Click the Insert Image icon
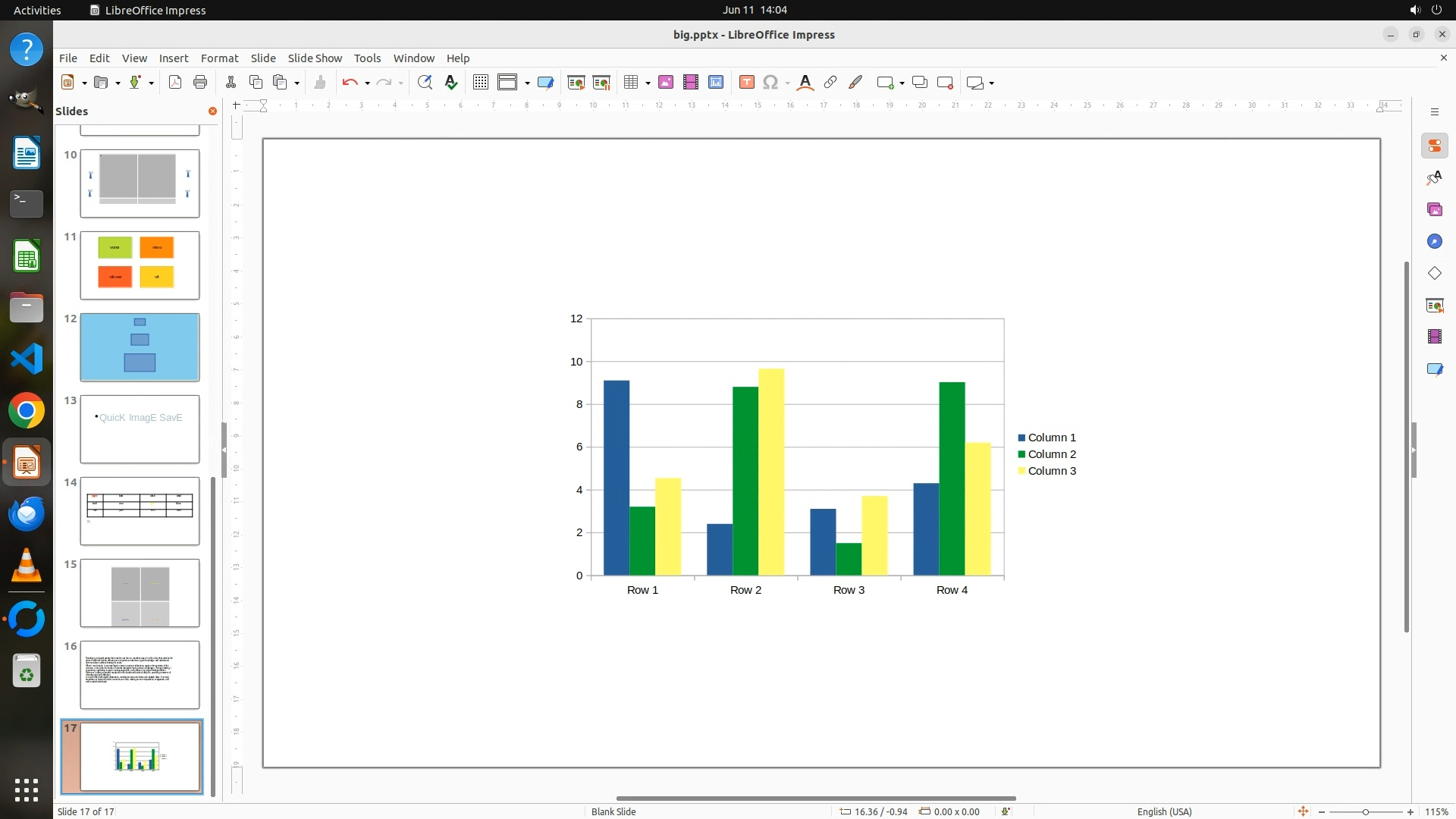The height and width of the screenshot is (819, 1456). coord(665,83)
